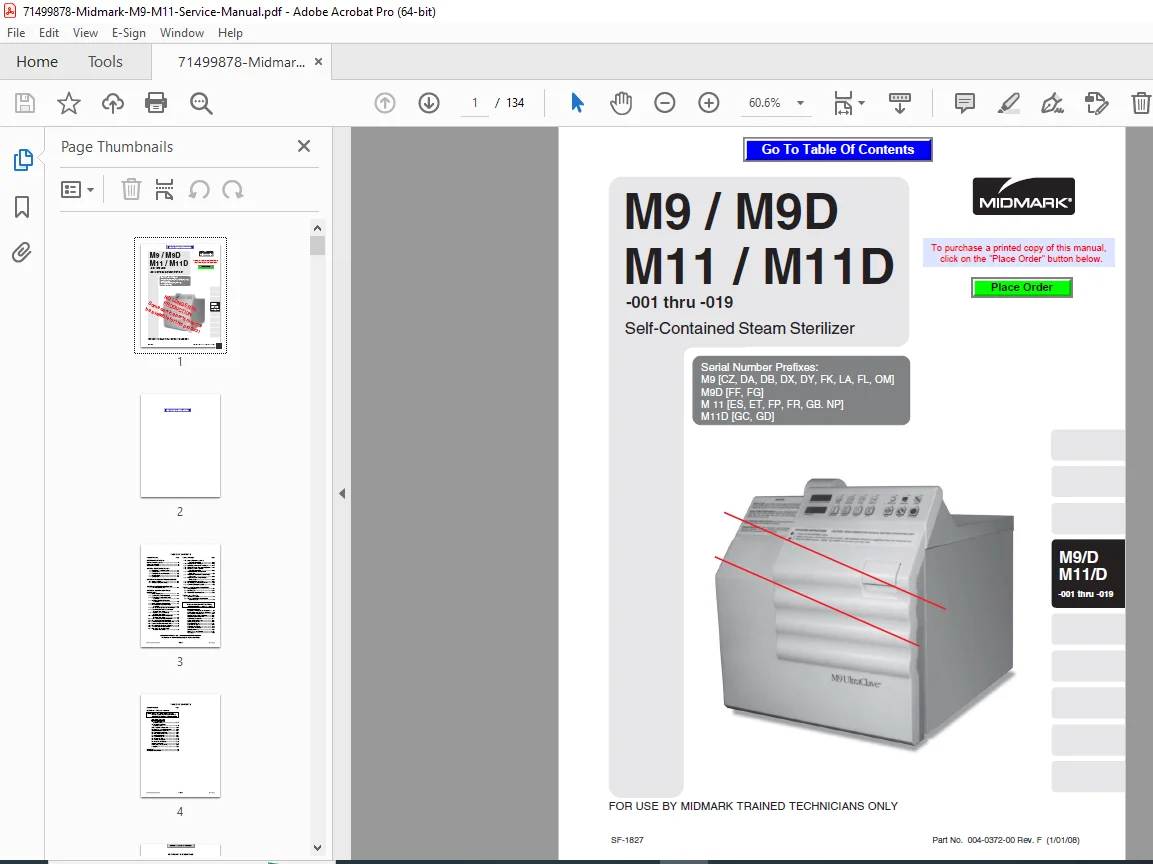Click the 'SF-1827' footer text
Image resolution: width=1153 pixels, height=864 pixels.
coord(627,840)
